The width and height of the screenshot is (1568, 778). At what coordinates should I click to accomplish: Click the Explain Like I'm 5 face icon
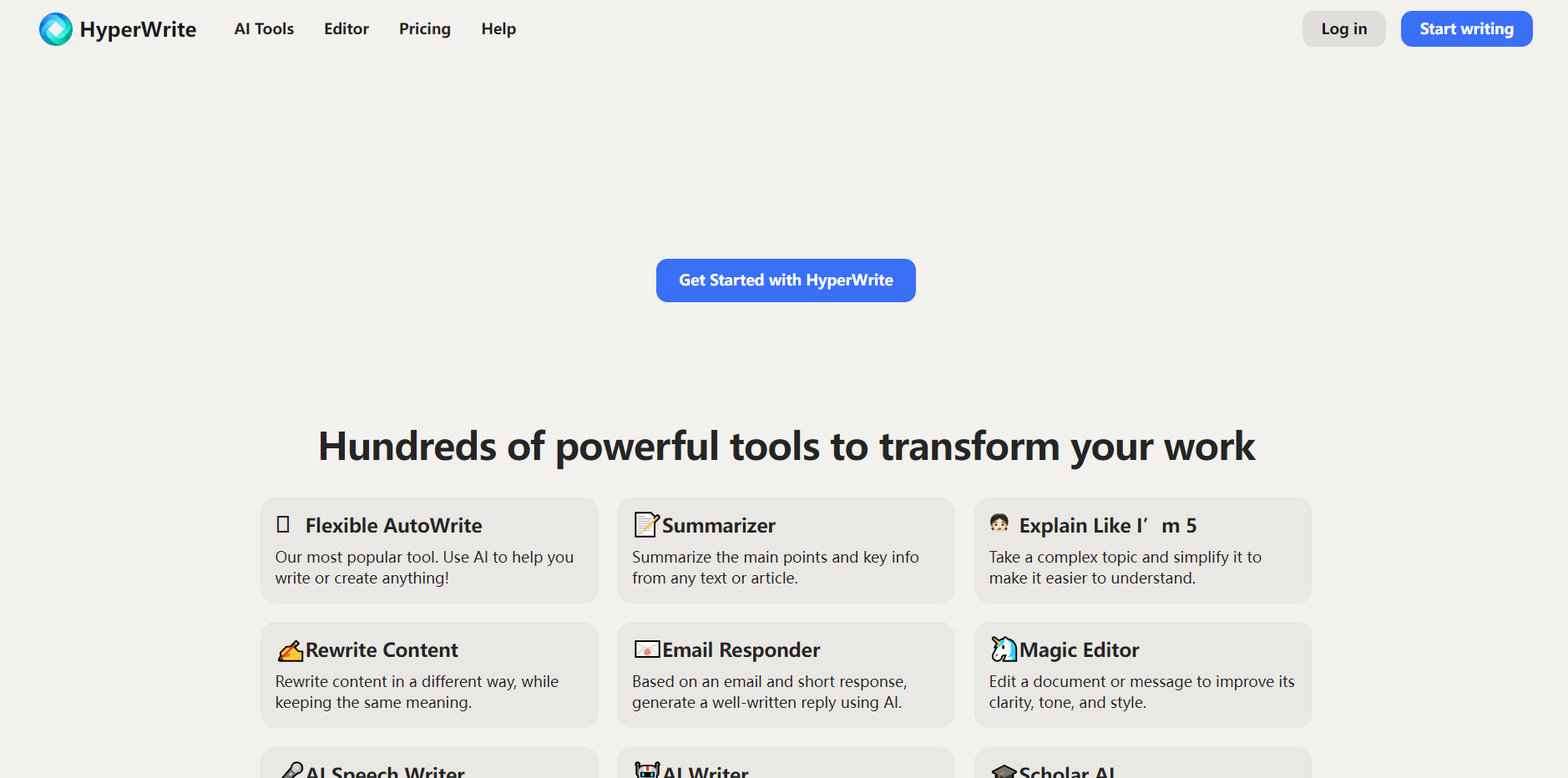coord(999,523)
